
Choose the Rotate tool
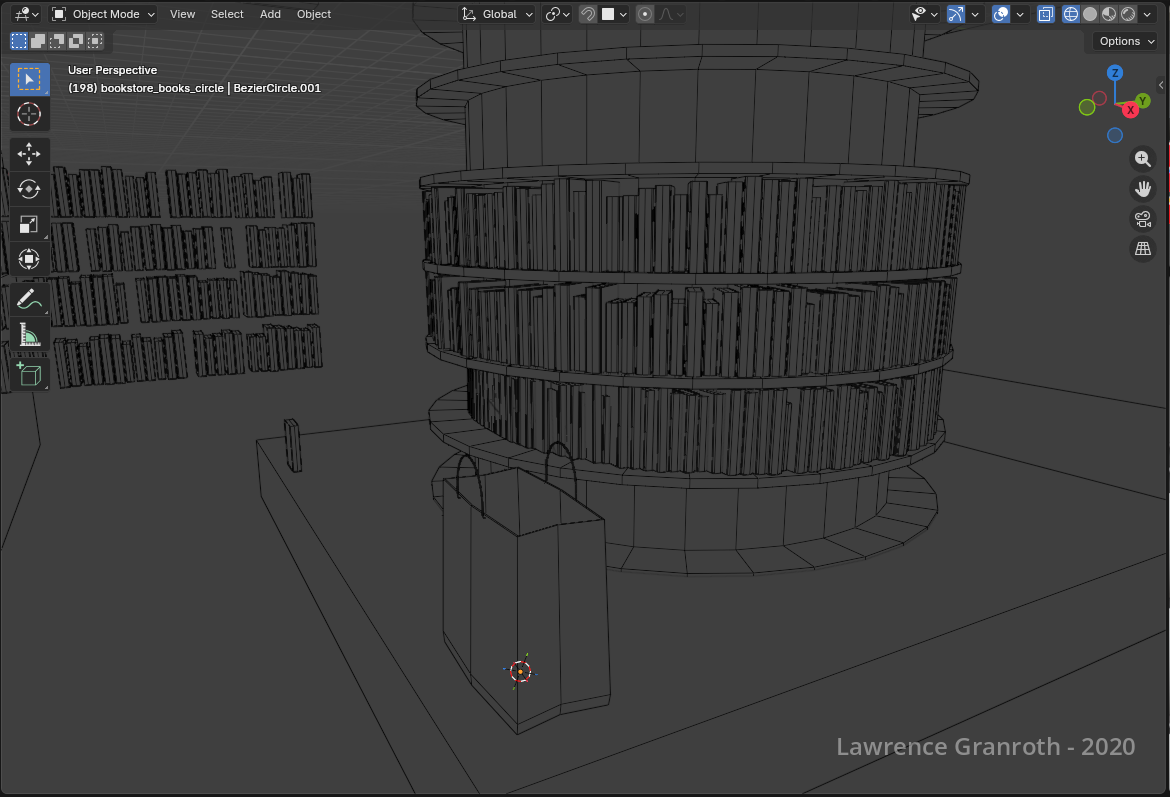click(29, 189)
